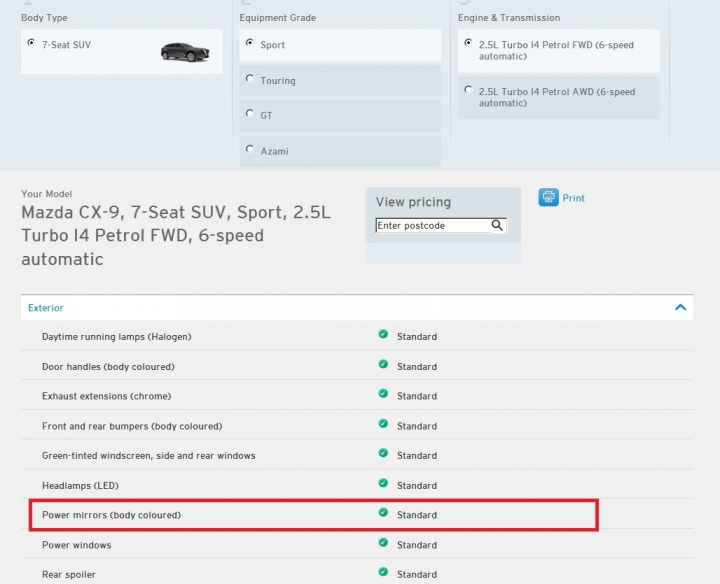Click the Enter postcode field
Screen dimensions: 720x584
(433, 225)
